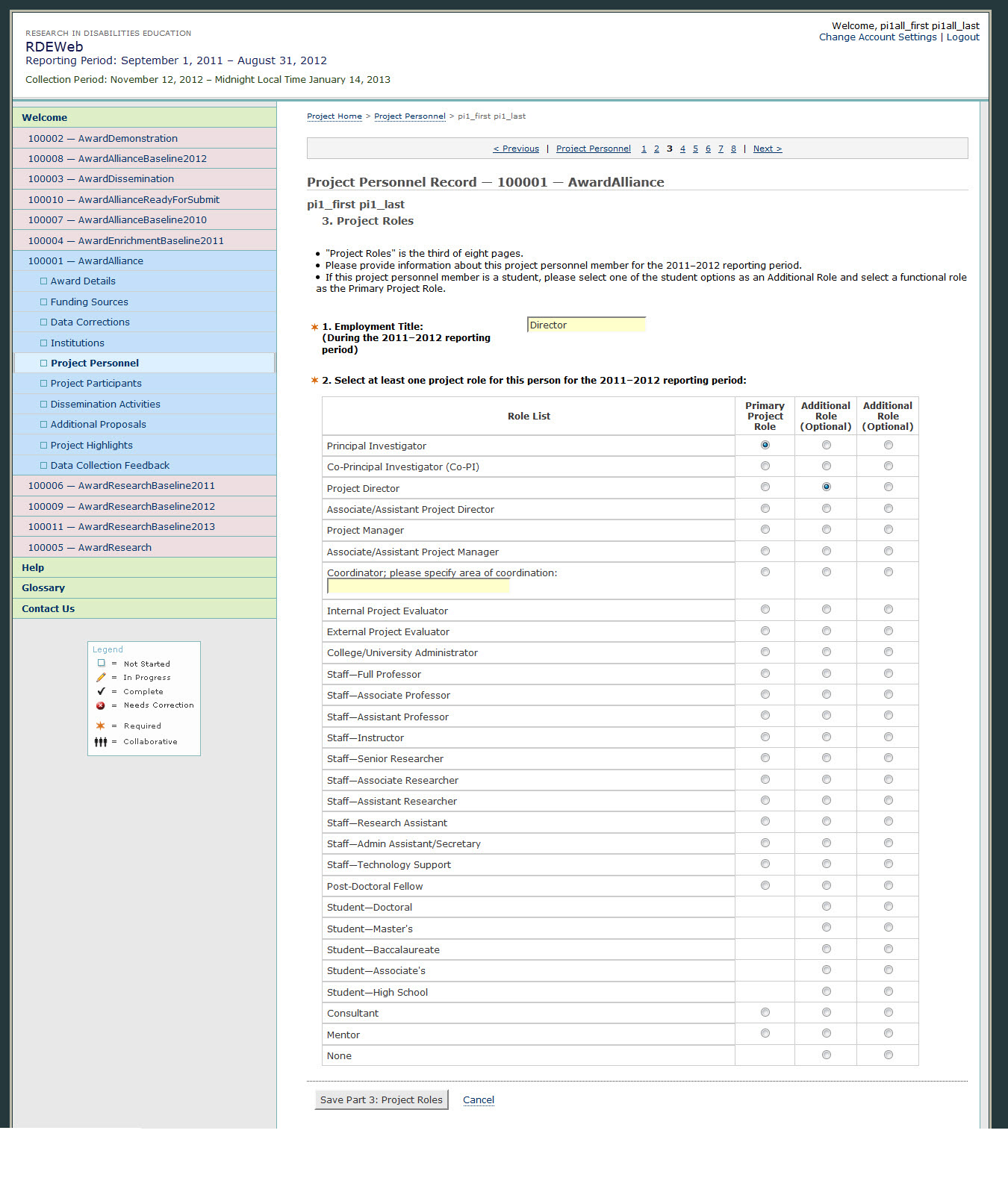This screenshot has width=1008, height=1198.
Task: Open award 100011 — AwardResearchBaseline2013
Action: (x=144, y=526)
